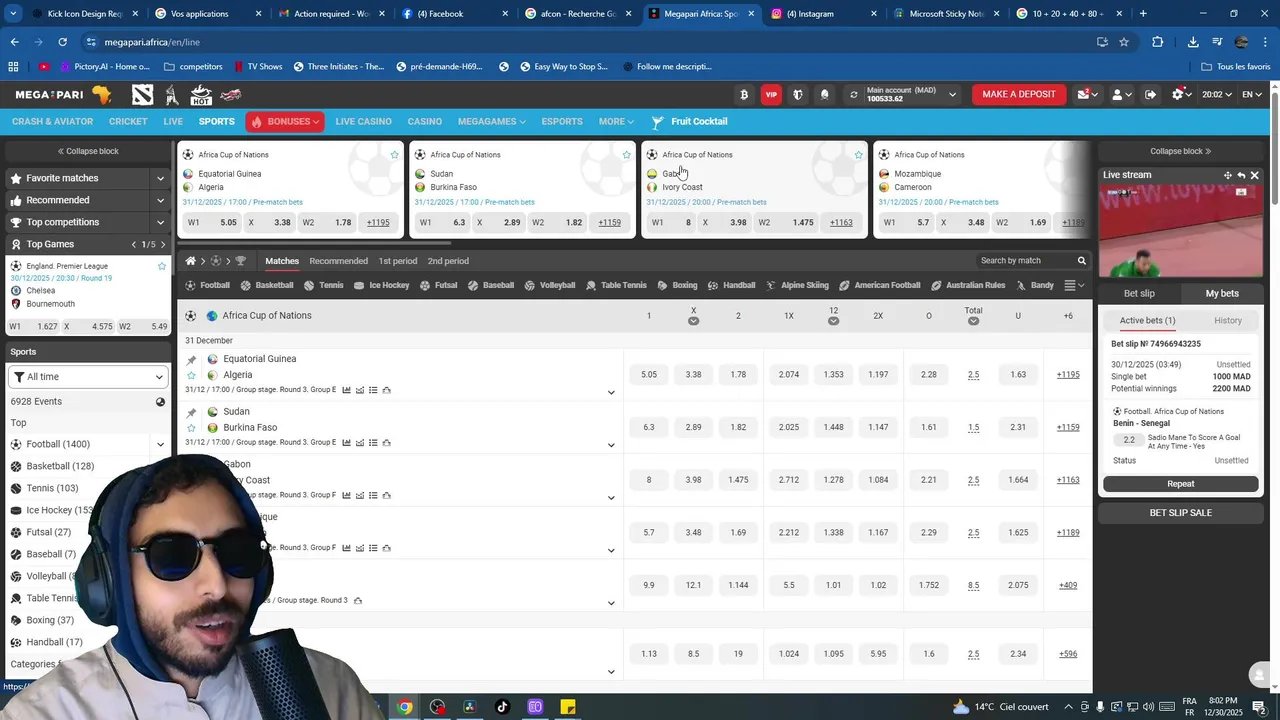Open the shield icon in header
The image size is (1280, 720).
point(797,95)
